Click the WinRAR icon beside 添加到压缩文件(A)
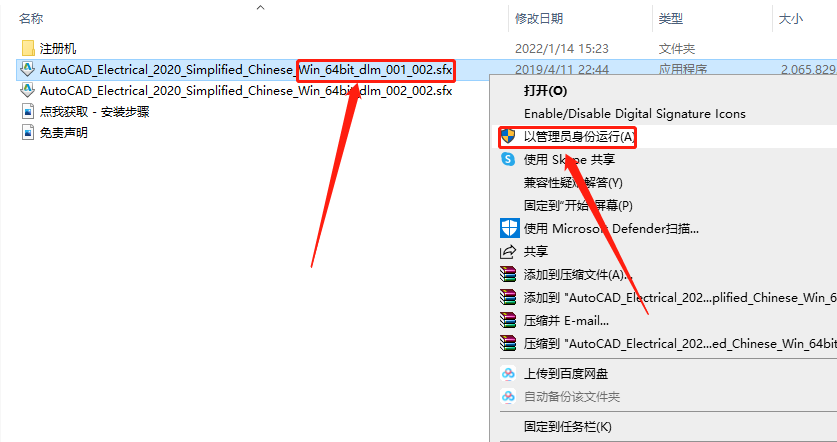Viewport: 837px width, 442px height. click(x=508, y=274)
